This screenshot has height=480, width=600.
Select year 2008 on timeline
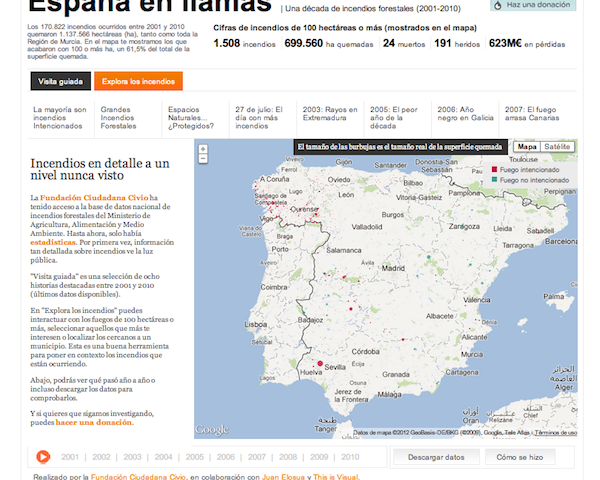288,457
